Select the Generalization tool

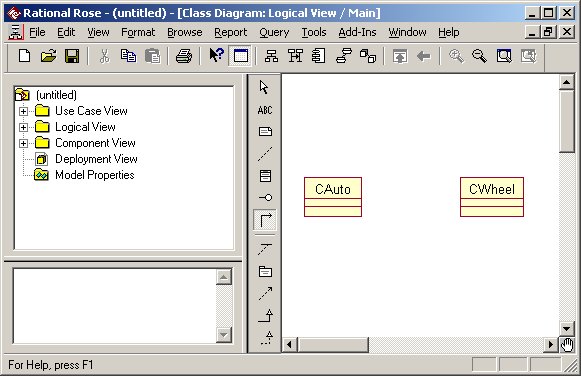click(x=265, y=316)
